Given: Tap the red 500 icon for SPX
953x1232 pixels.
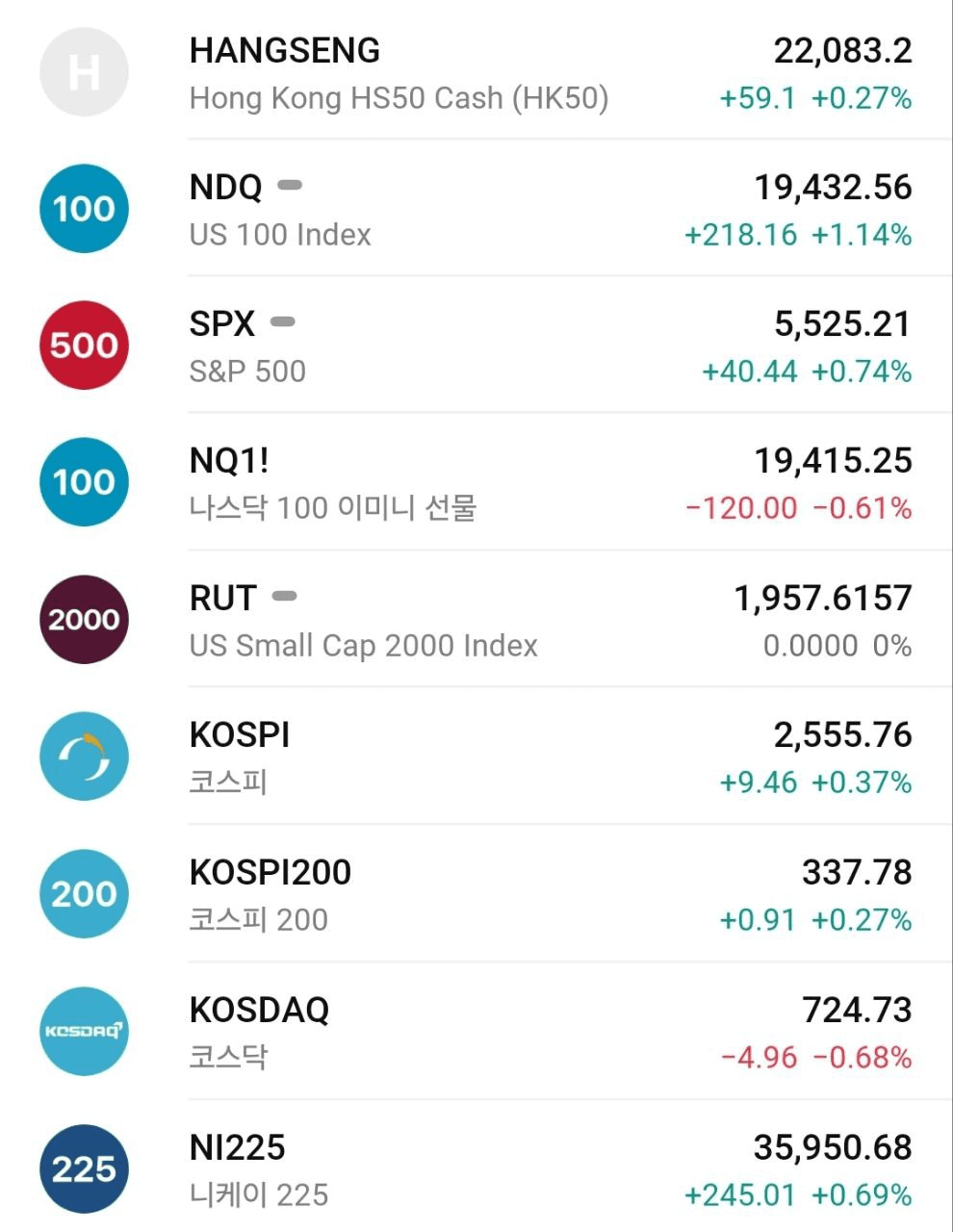Looking at the screenshot, I should [x=84, y=346].
